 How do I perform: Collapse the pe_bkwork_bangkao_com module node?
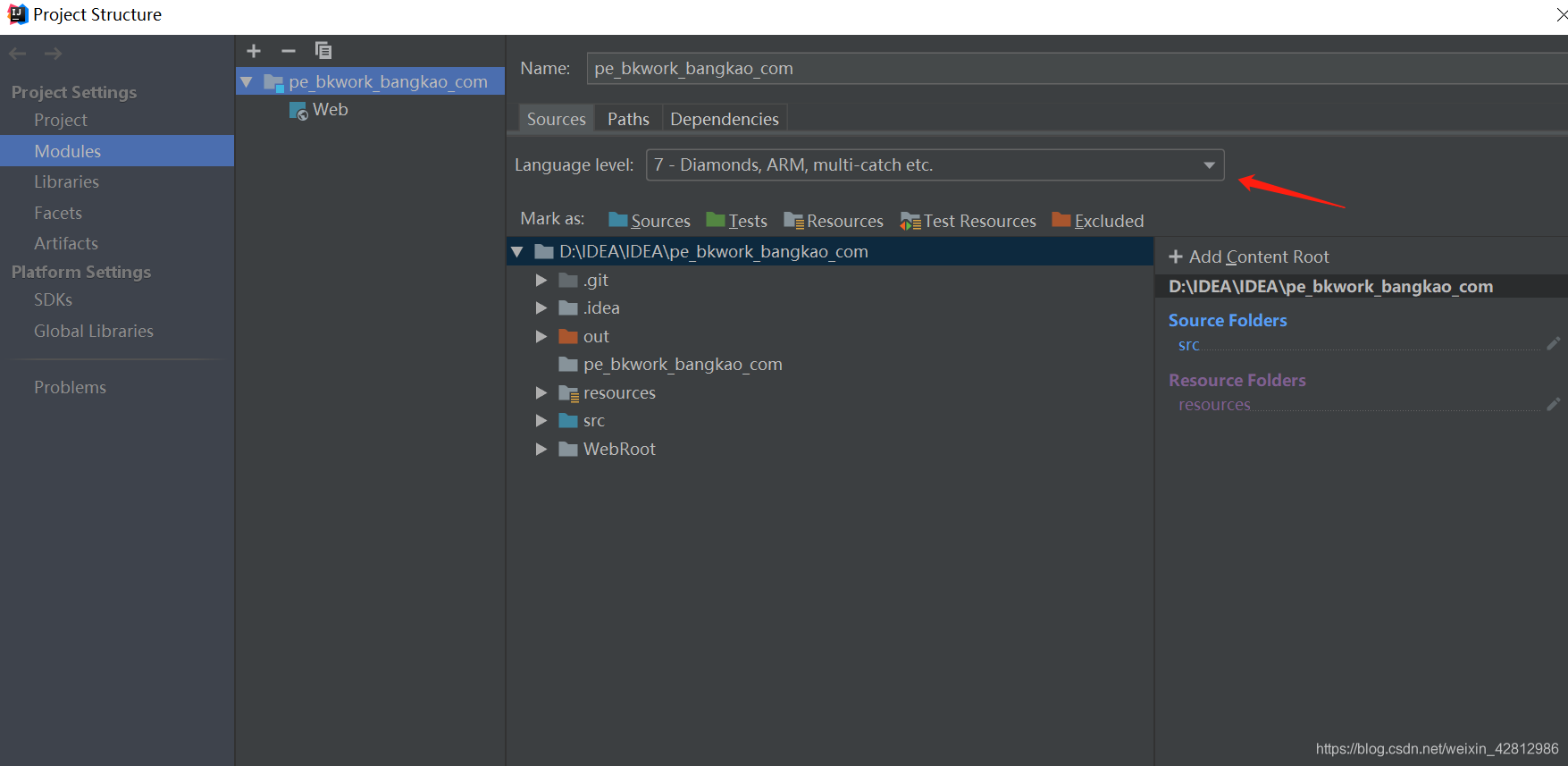[247, 82]
